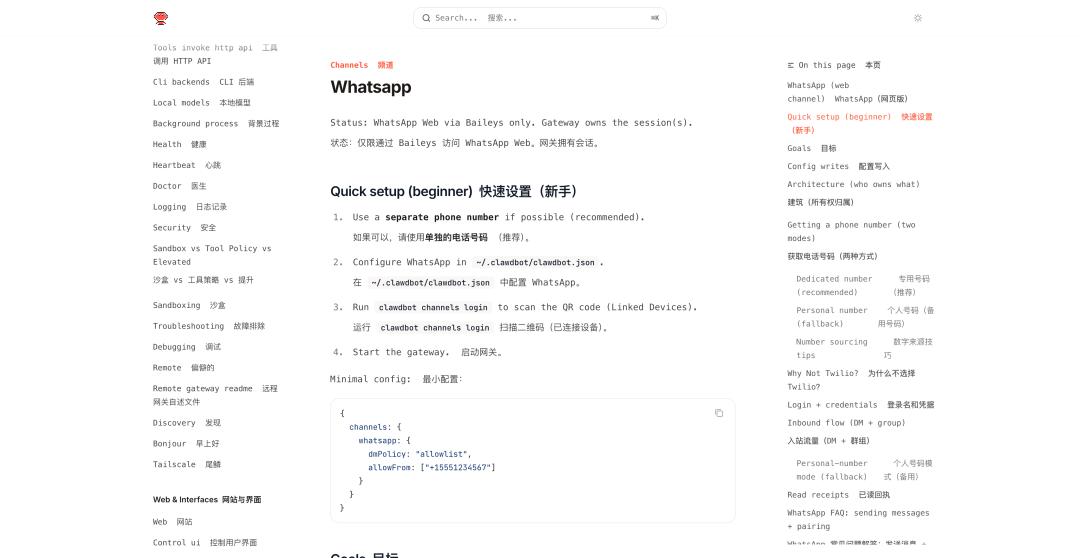The width and height of the screenshot is (1080, 558).
Task: Jump to Login + credentials section
Action: point(860,404)
